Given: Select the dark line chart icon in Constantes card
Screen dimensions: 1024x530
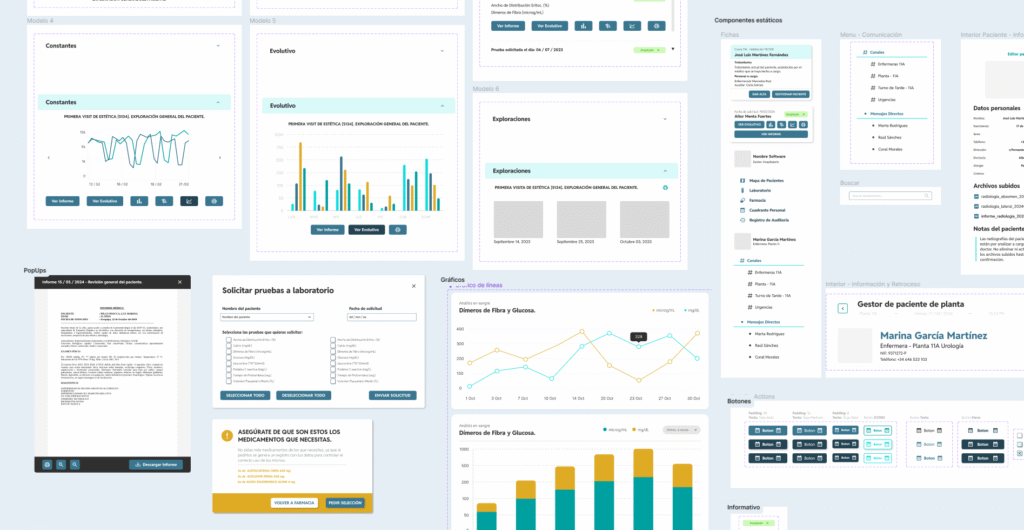Looking at the screenshot, I should pos(189,201).
